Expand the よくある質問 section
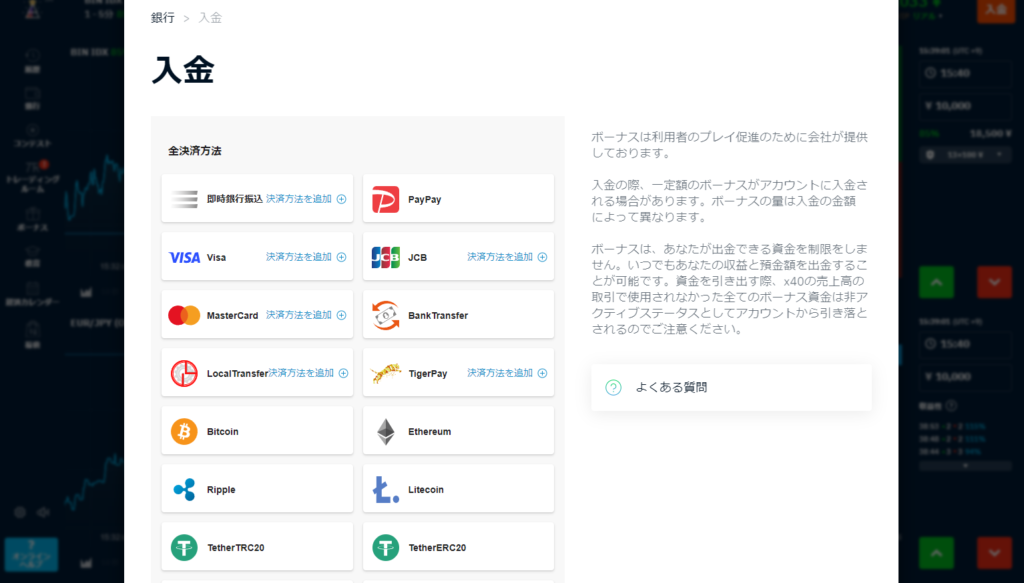1024x583 pixels. tap(731, 387)
